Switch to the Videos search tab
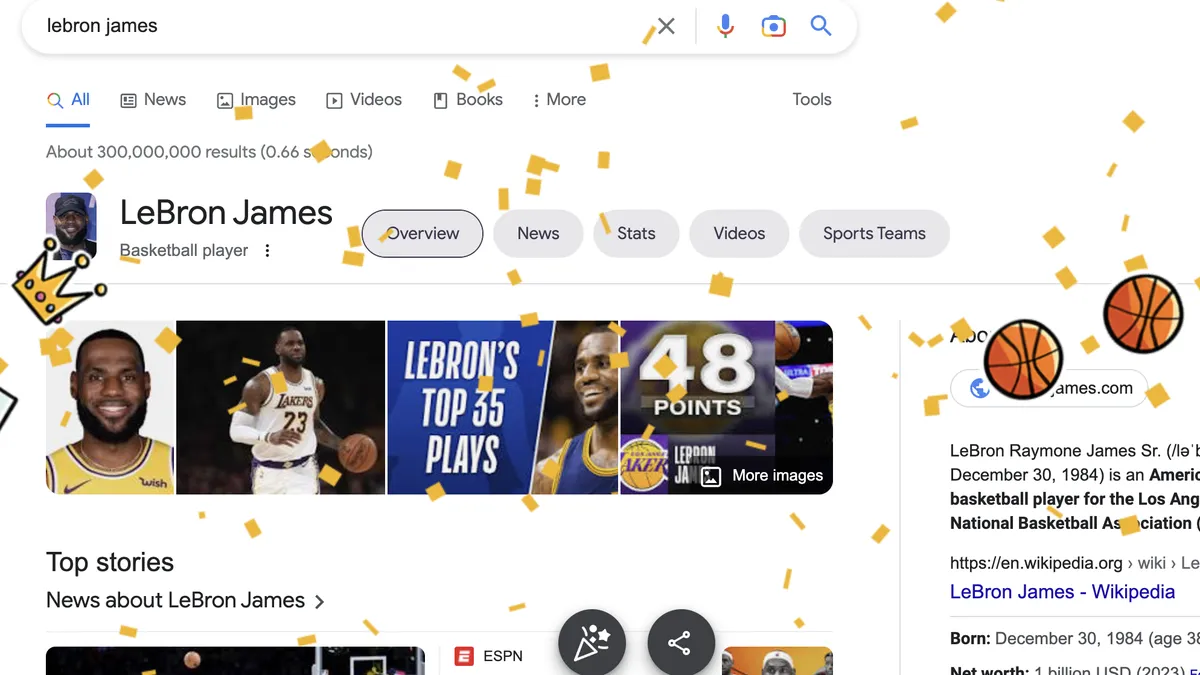 [364, 100]
